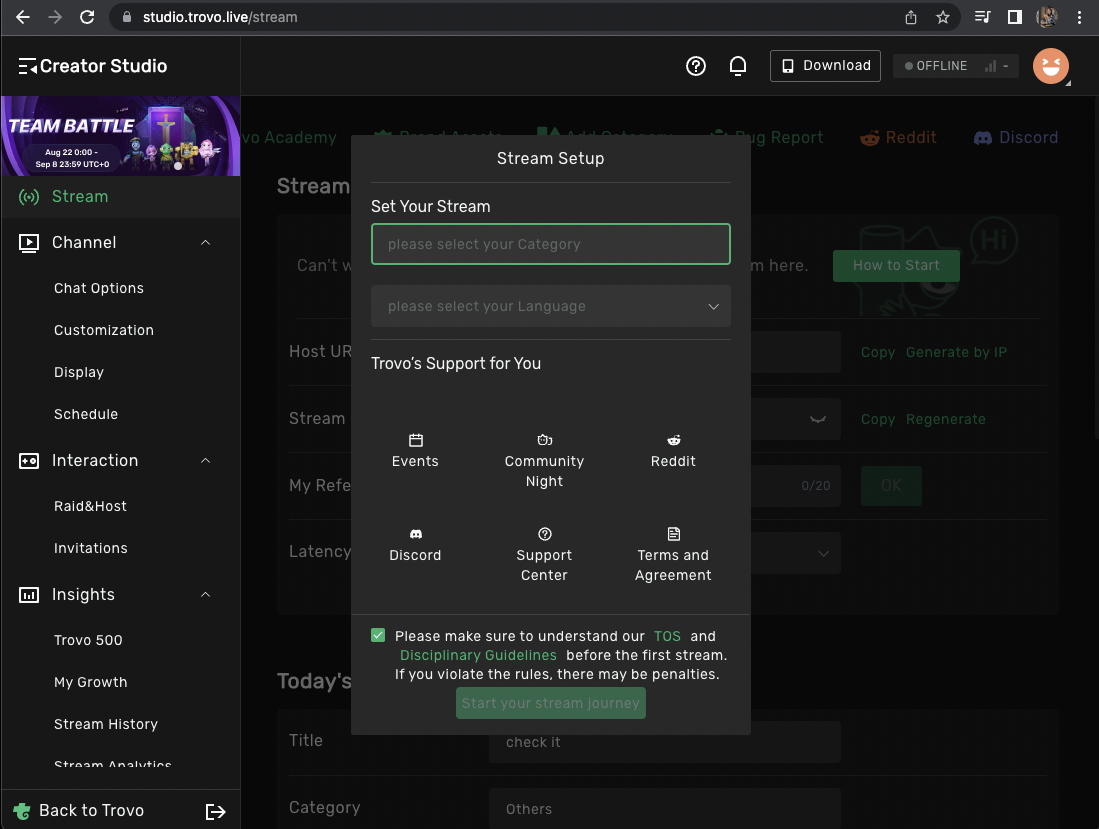The height and width of the screenshot is (829, 1099).
Task: Uncheck the TOS agreement checkbox
Action: [378, 635]
